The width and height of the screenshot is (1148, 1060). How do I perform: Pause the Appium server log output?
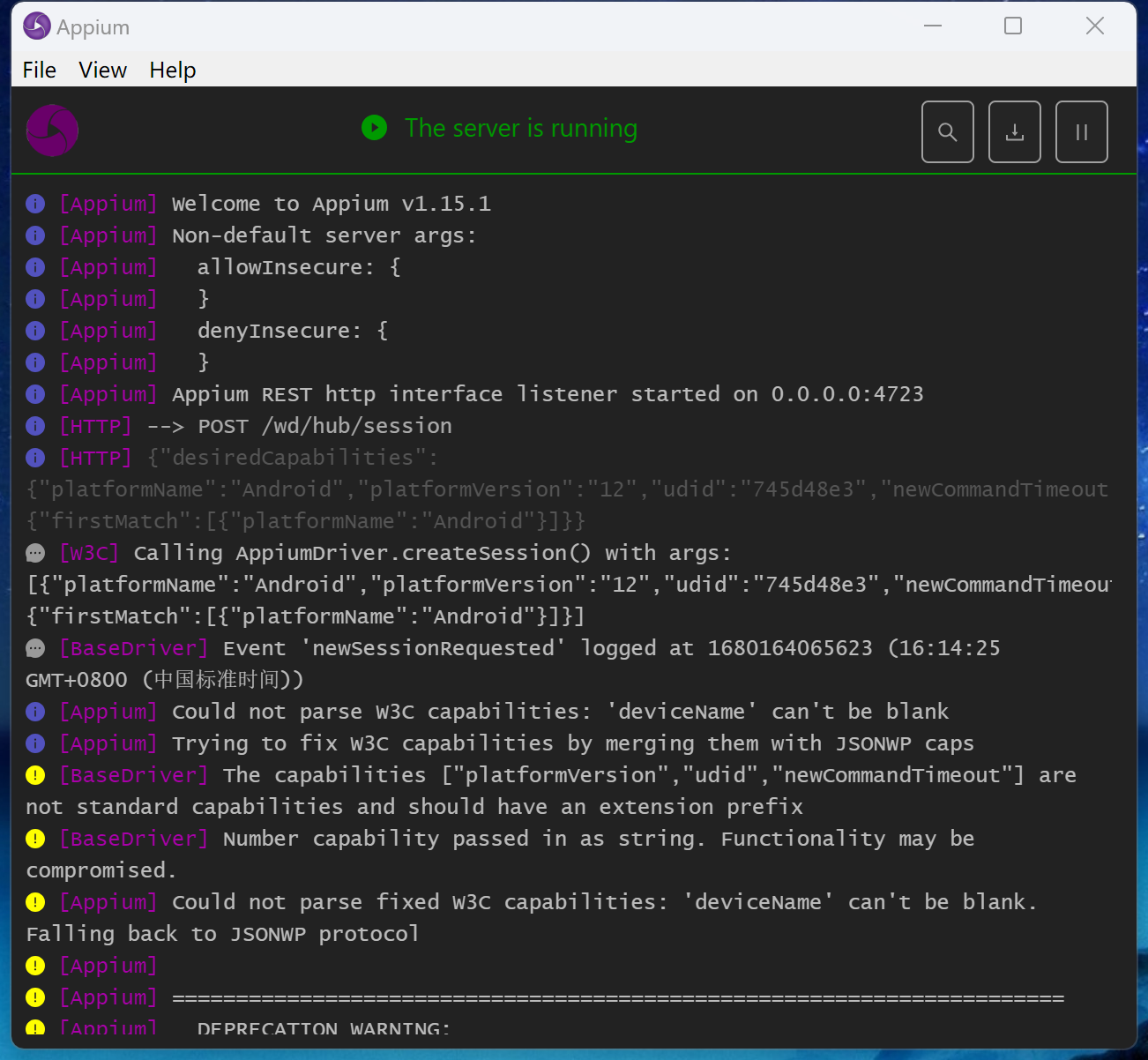point(1081,132)
